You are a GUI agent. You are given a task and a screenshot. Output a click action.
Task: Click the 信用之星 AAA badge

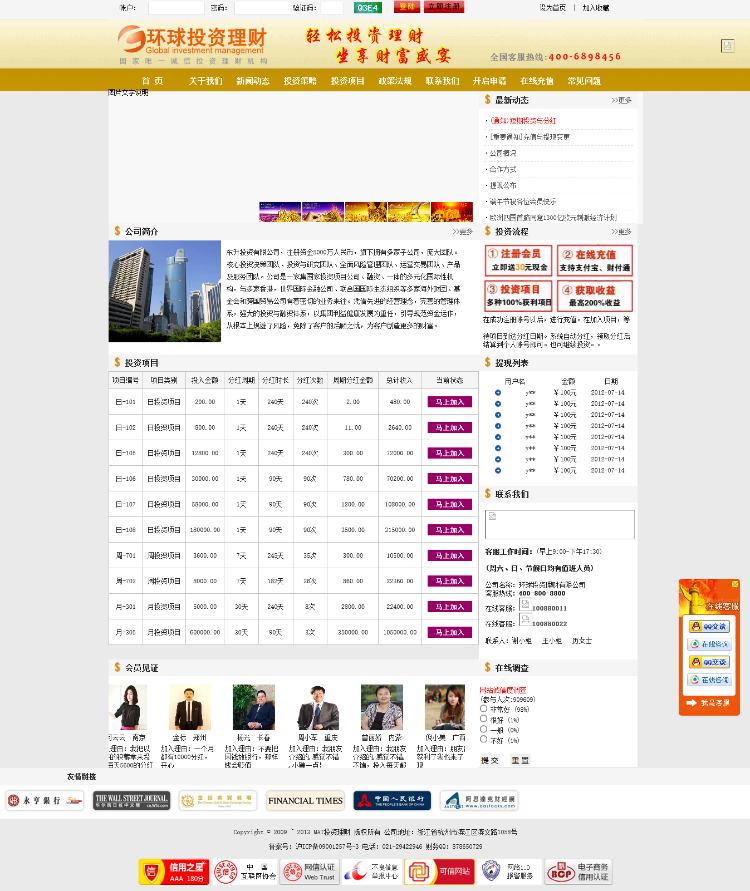tap(174, 872)
